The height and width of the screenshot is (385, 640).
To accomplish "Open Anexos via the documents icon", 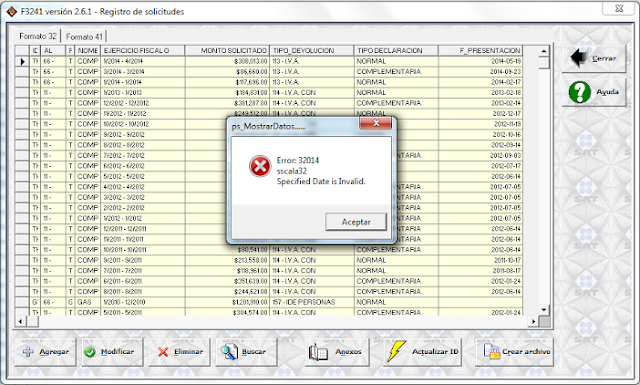I will coord(318,352).
